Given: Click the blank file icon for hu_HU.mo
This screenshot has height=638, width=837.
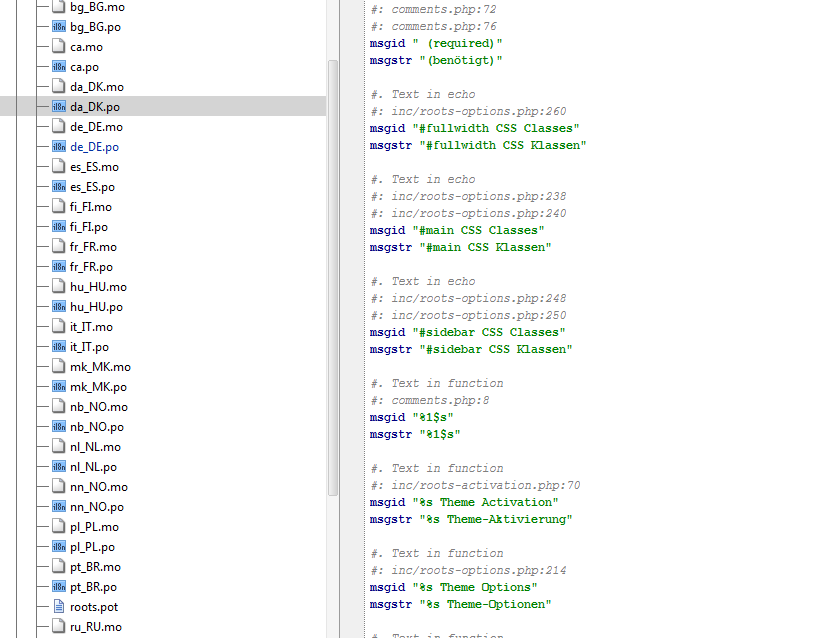Looking at the screenshot, I should (x=58, y=287).
